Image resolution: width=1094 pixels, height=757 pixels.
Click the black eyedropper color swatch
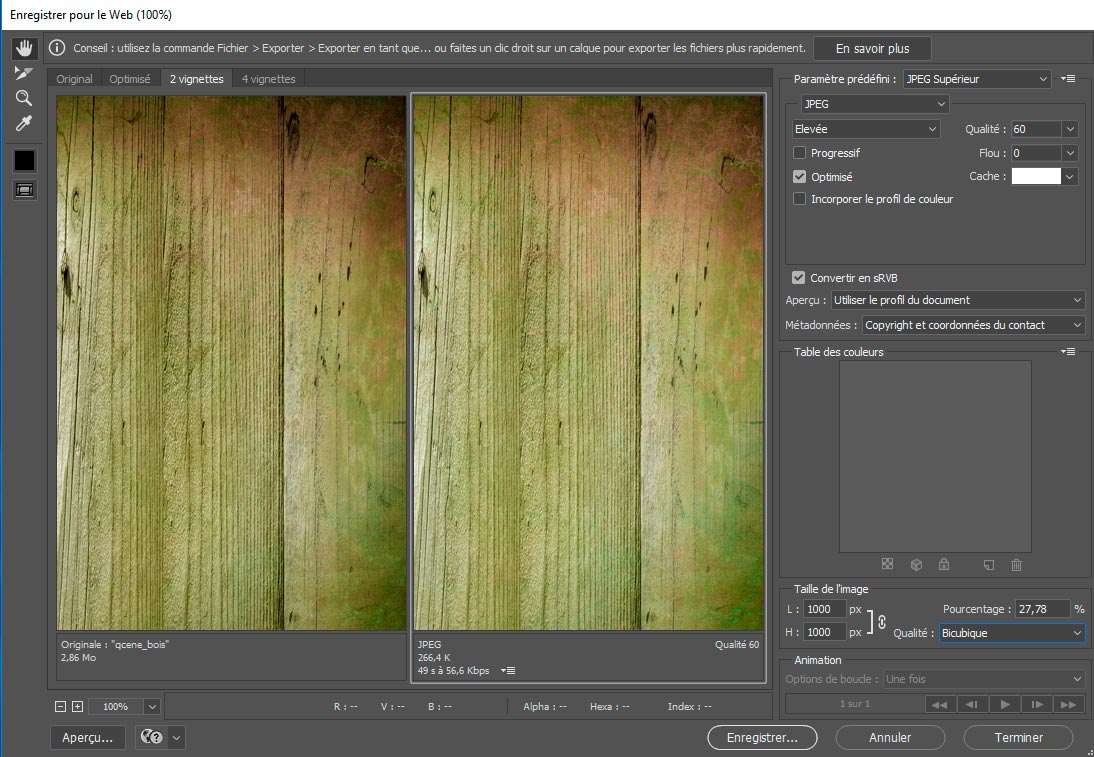coord(24,160)
